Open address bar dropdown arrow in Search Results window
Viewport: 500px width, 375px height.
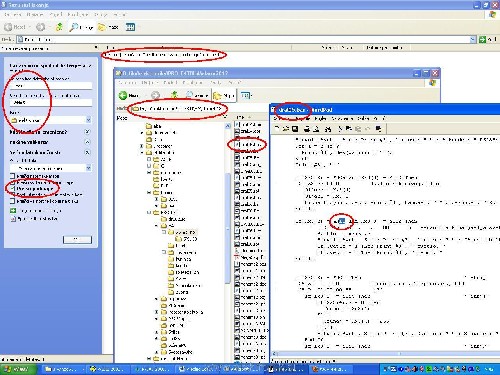[x=473, y=39]
